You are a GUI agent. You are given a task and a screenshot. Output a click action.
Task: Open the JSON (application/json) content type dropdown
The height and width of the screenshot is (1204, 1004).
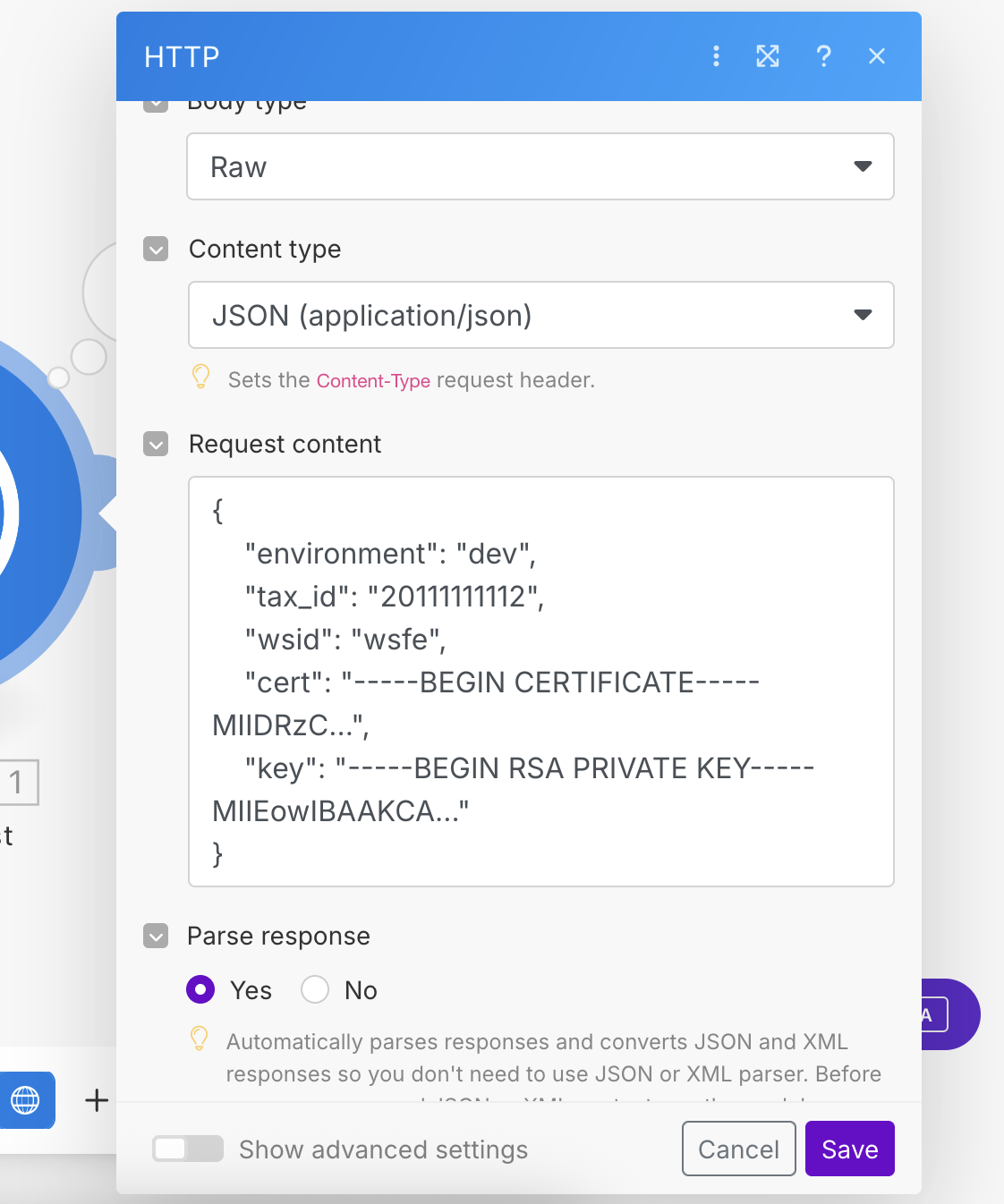point(540,315)
